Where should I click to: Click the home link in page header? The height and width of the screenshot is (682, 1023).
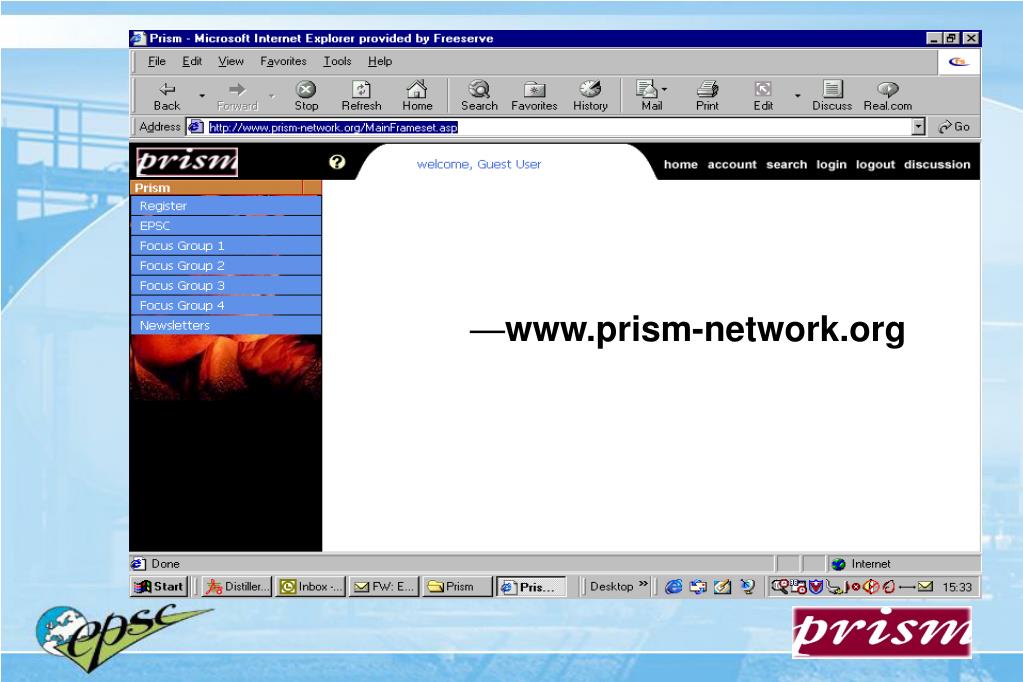point(680,164)
